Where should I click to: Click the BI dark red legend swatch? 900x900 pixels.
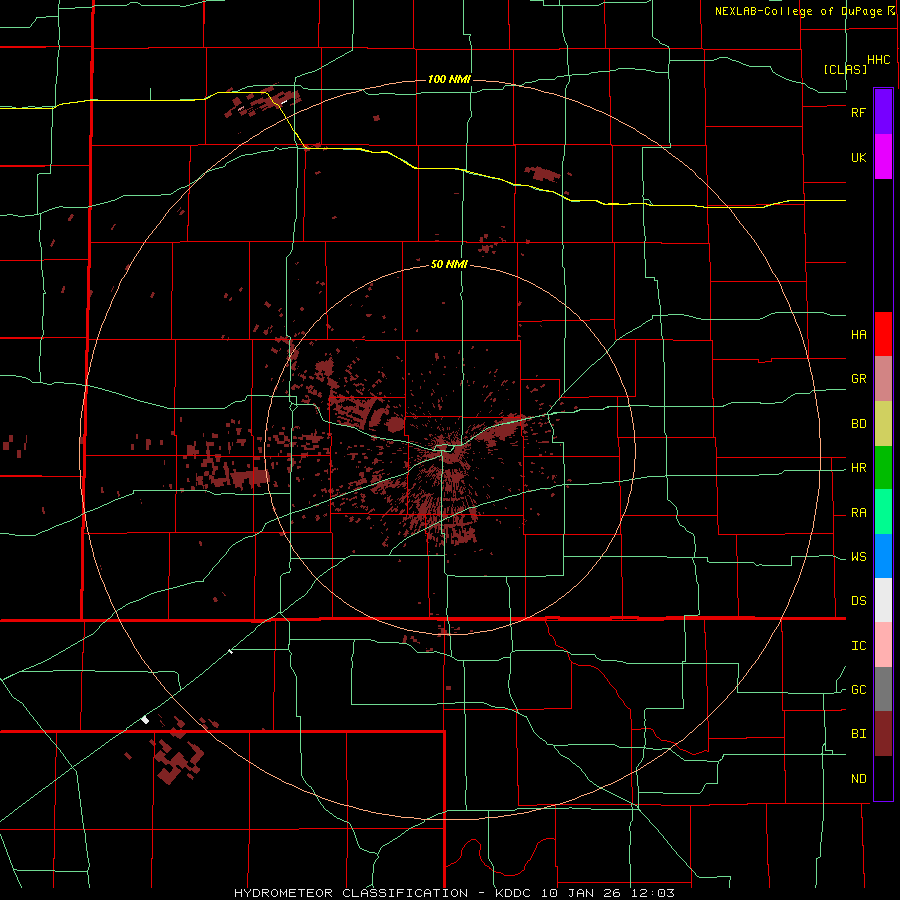[883, 734]
